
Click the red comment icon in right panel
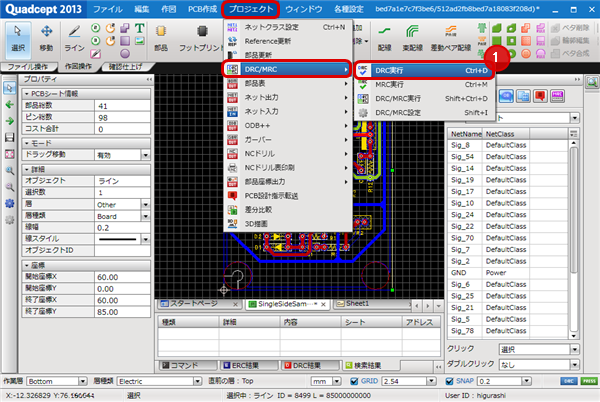(540, 96)
